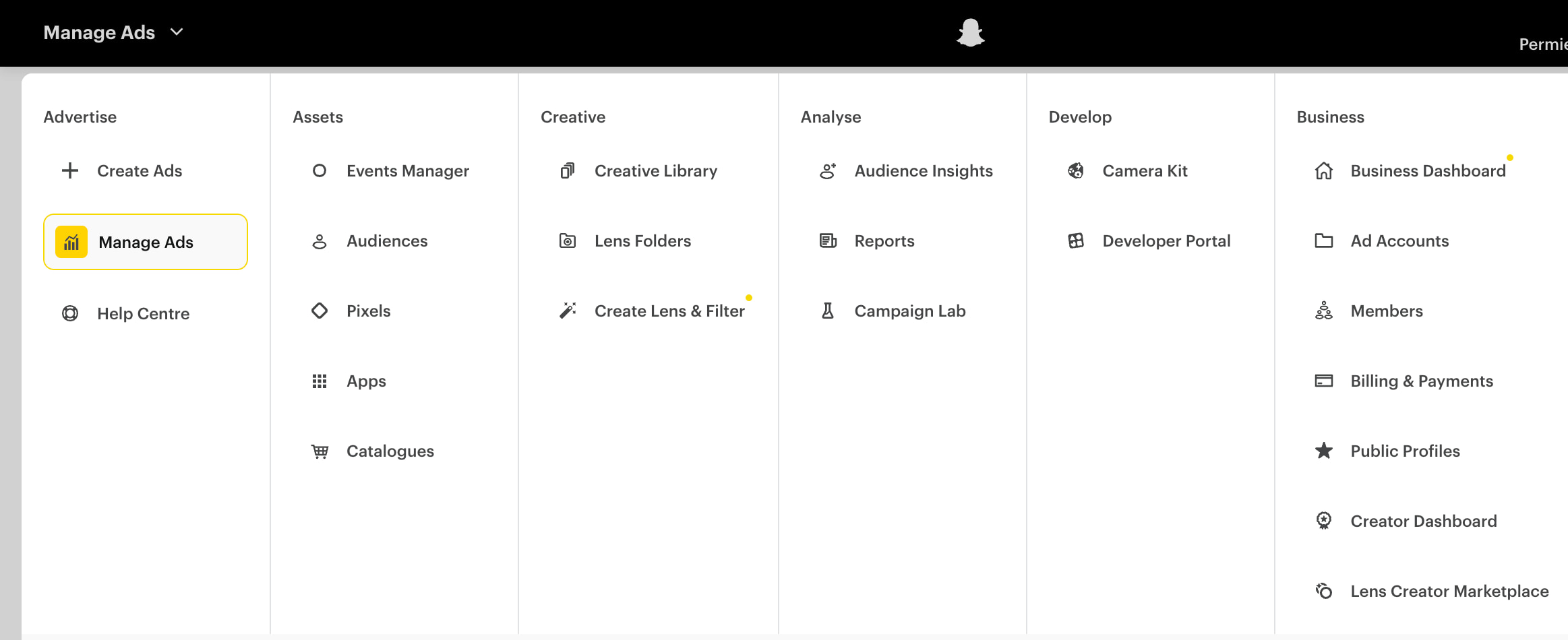Open the Snapchat ghost logo

pos(969,32)
